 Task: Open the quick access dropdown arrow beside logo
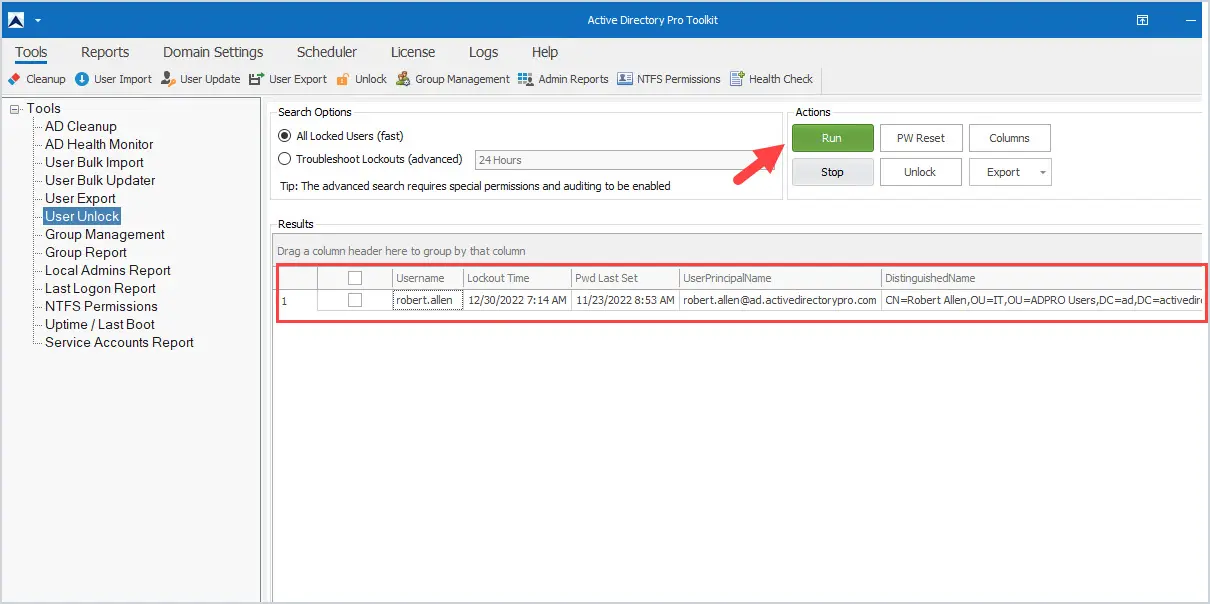click(38, 21)
